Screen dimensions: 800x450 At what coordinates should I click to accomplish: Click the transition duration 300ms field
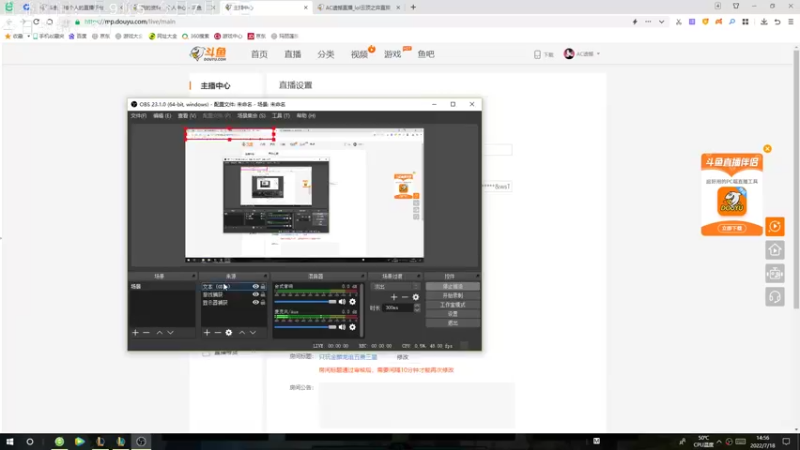click(398, 308)
